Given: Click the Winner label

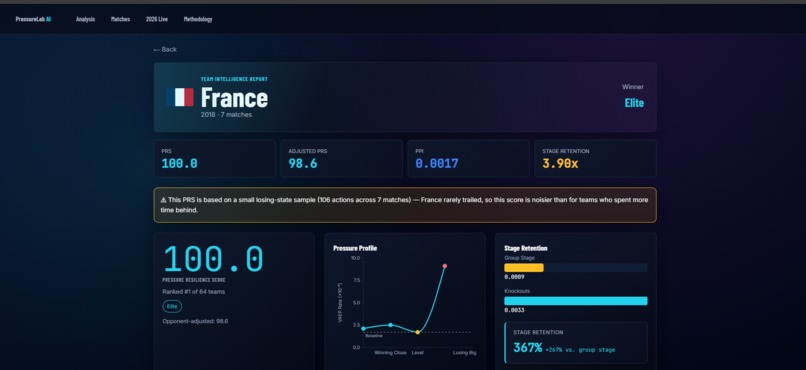Looking at the screenshot, I should [633, 87].
